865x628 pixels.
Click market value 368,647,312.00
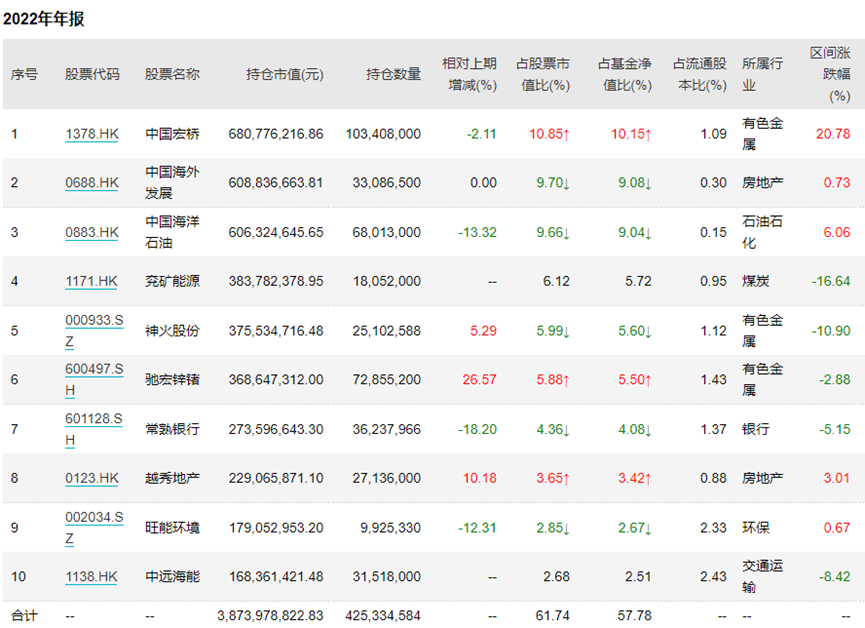[x=276, y=380]
